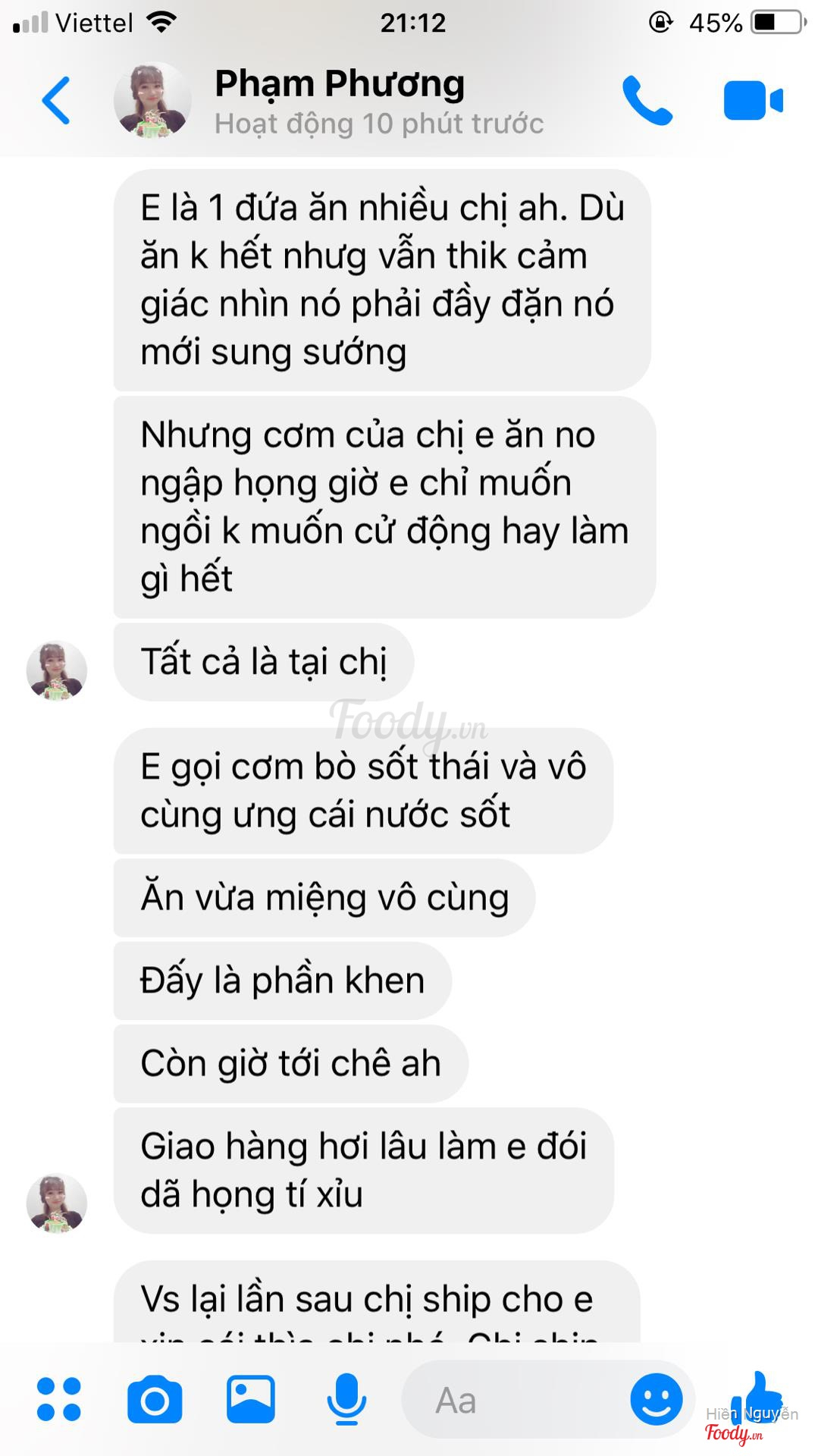Viewport: 818px width, 1456px height.
Task: Select the message 'Còn giờ tới chê ah'
Action: tap(291, 1063)
